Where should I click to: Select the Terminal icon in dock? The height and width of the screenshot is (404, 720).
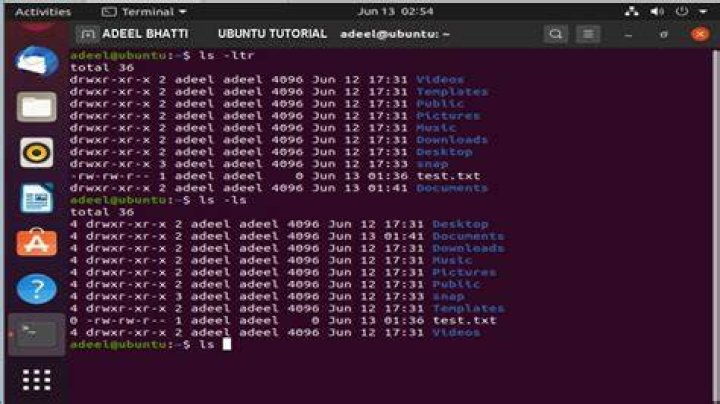click(x=37, y=335)
